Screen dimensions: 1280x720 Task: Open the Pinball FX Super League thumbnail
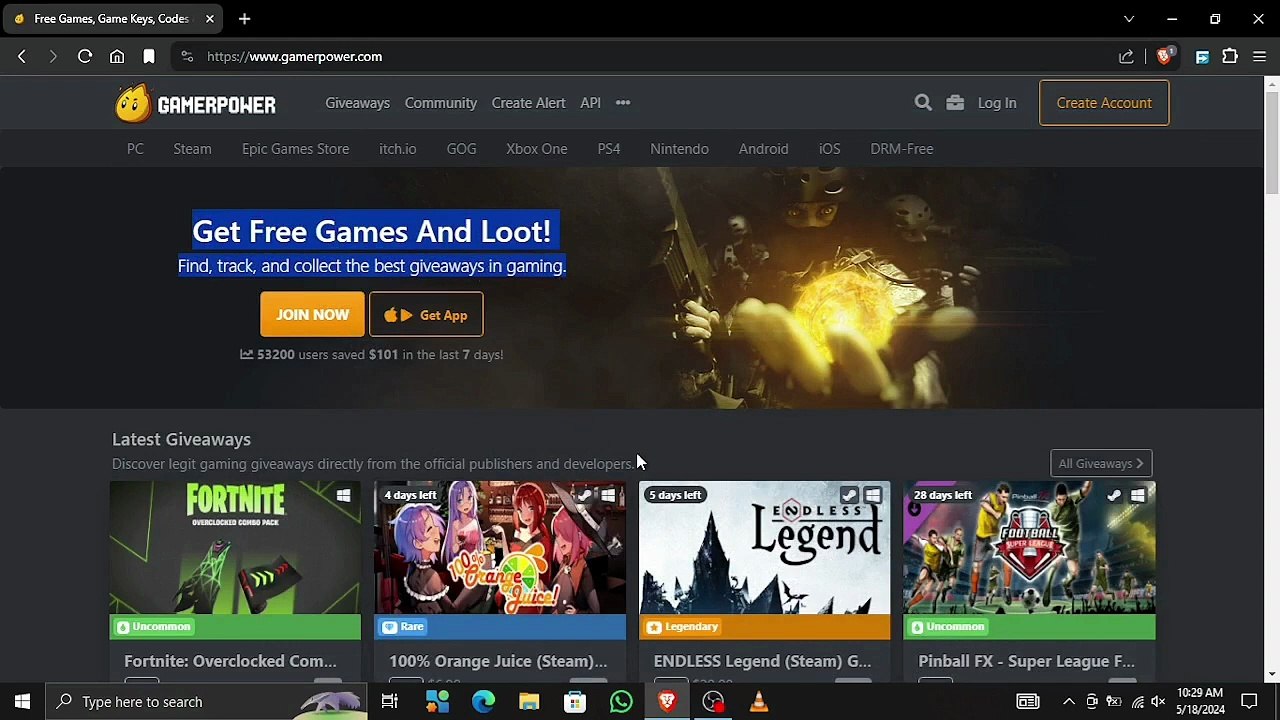point(1029,548)
